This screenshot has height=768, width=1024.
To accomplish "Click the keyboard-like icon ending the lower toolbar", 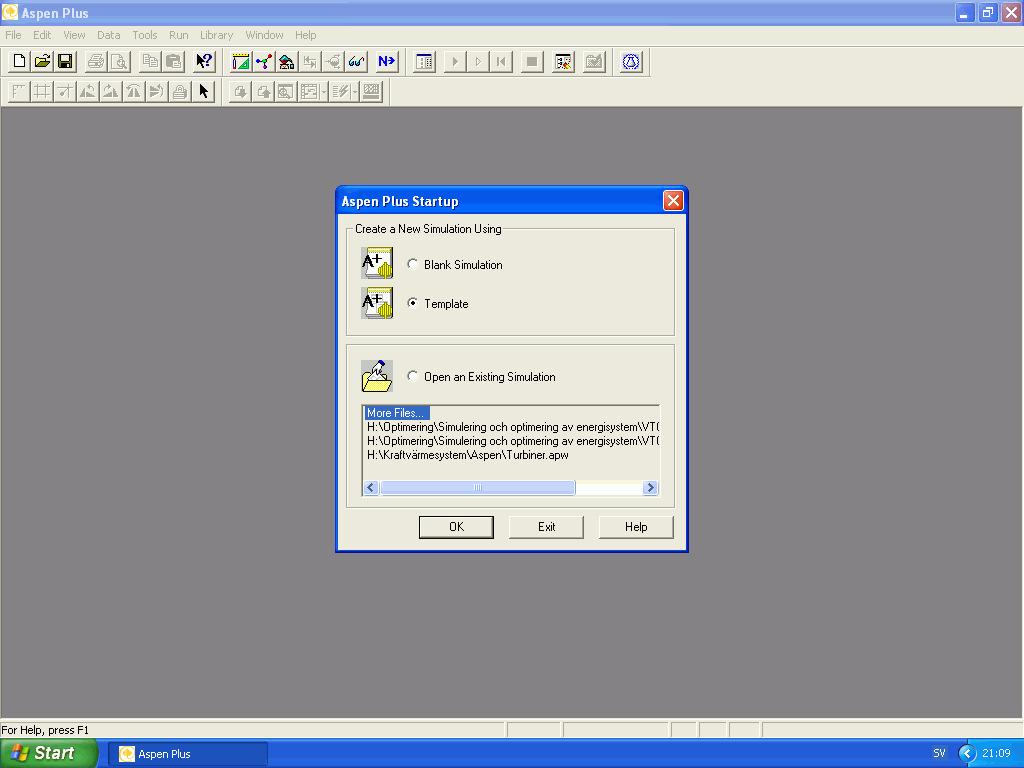I will [372, 91].
